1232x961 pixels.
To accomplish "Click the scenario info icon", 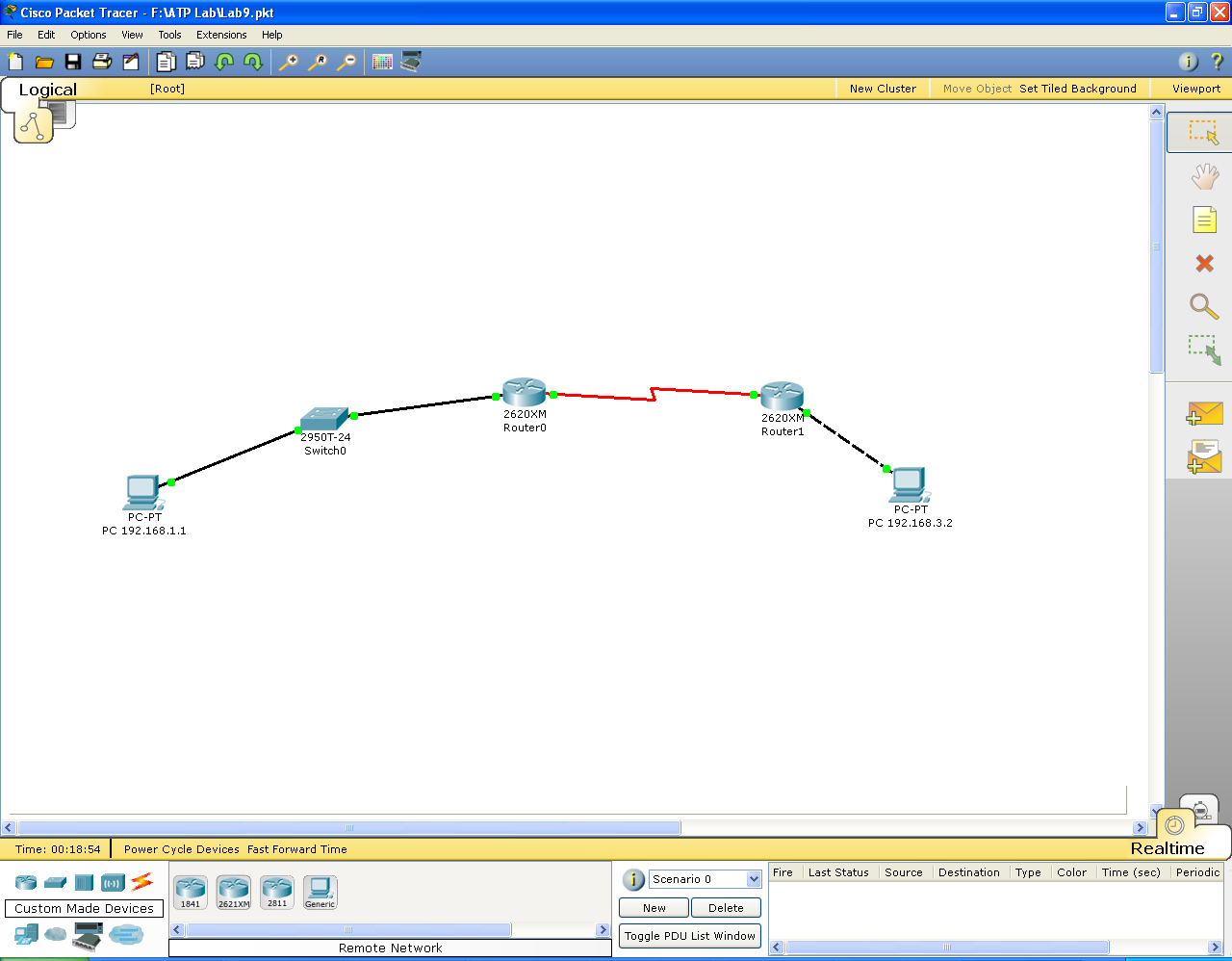I will pos(633,879).
